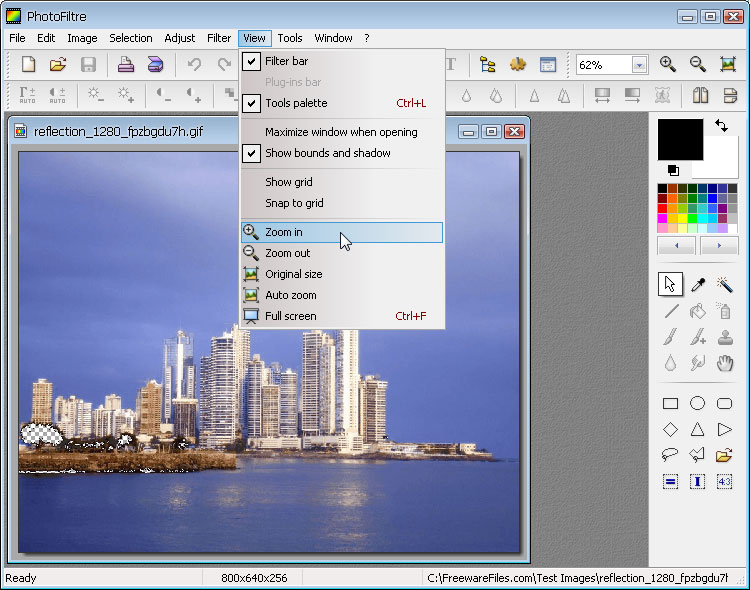This screenshot has height=590, width=750.
Task: Select the Smudge finger tool
Action: pyautogui.click(x=698, y=363)
